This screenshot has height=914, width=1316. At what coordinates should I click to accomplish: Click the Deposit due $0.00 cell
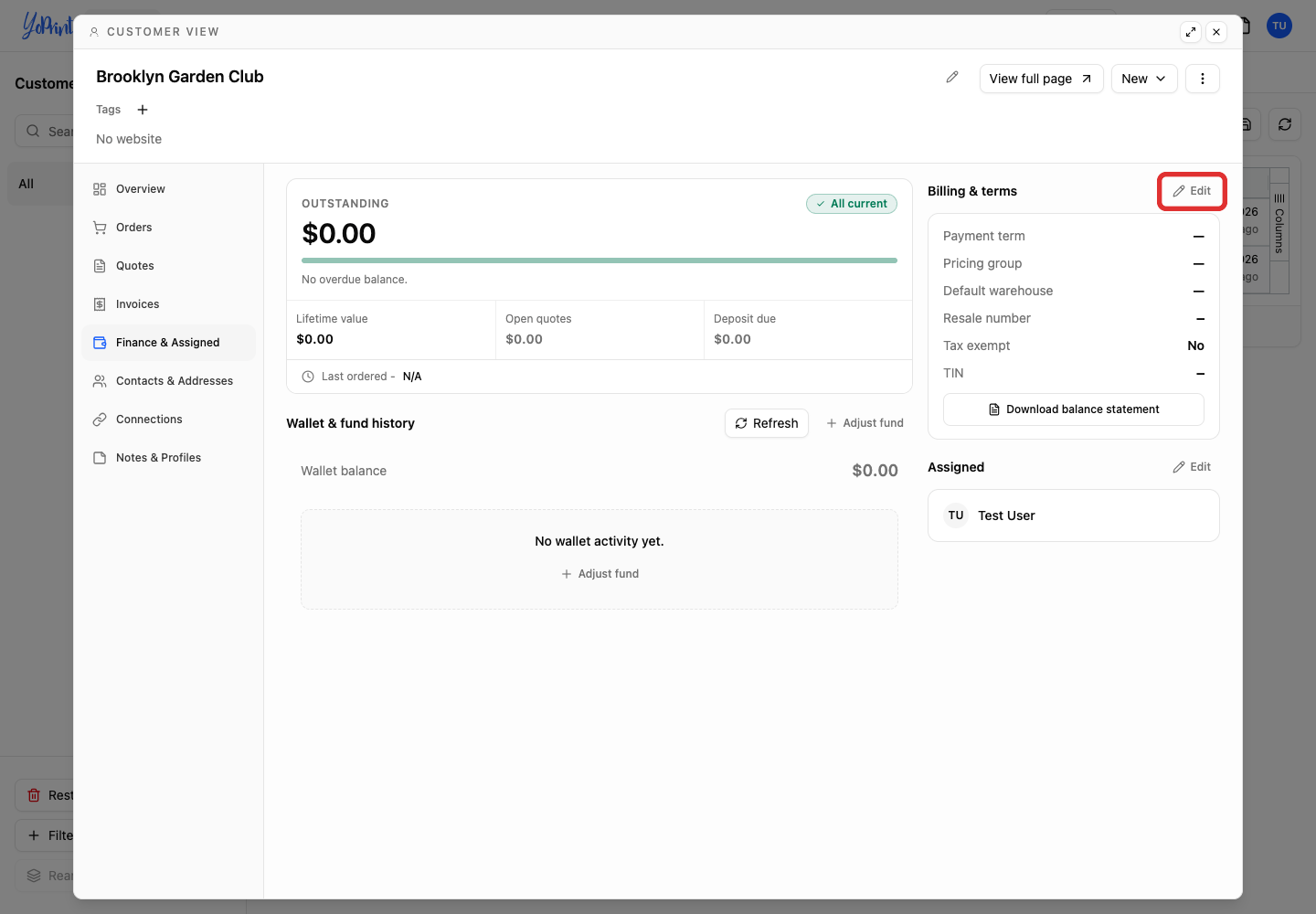[808, 330]
